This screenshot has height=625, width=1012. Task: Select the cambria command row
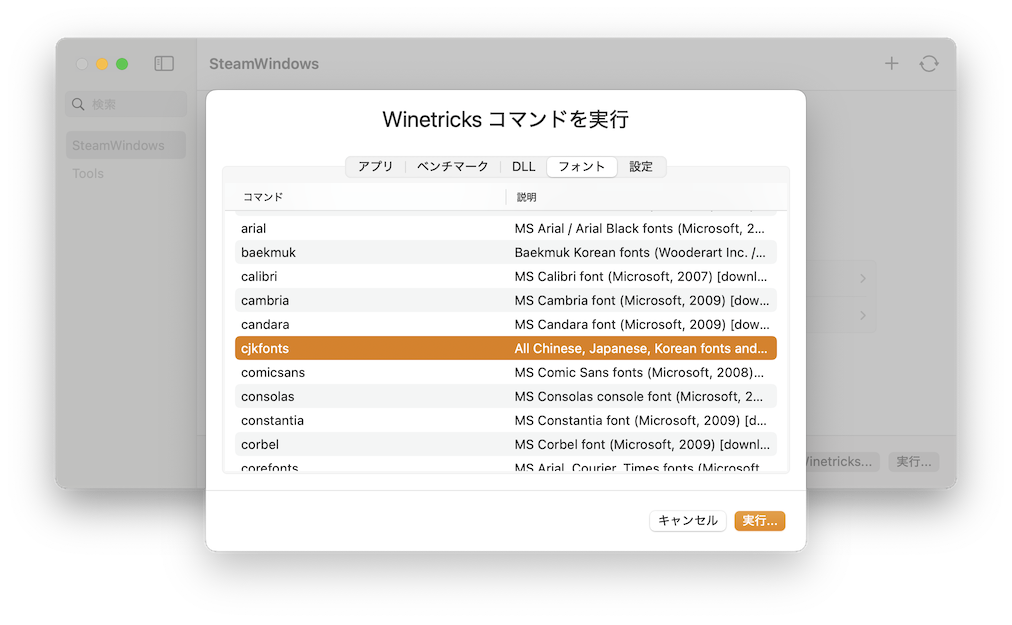tap(506, 300)
